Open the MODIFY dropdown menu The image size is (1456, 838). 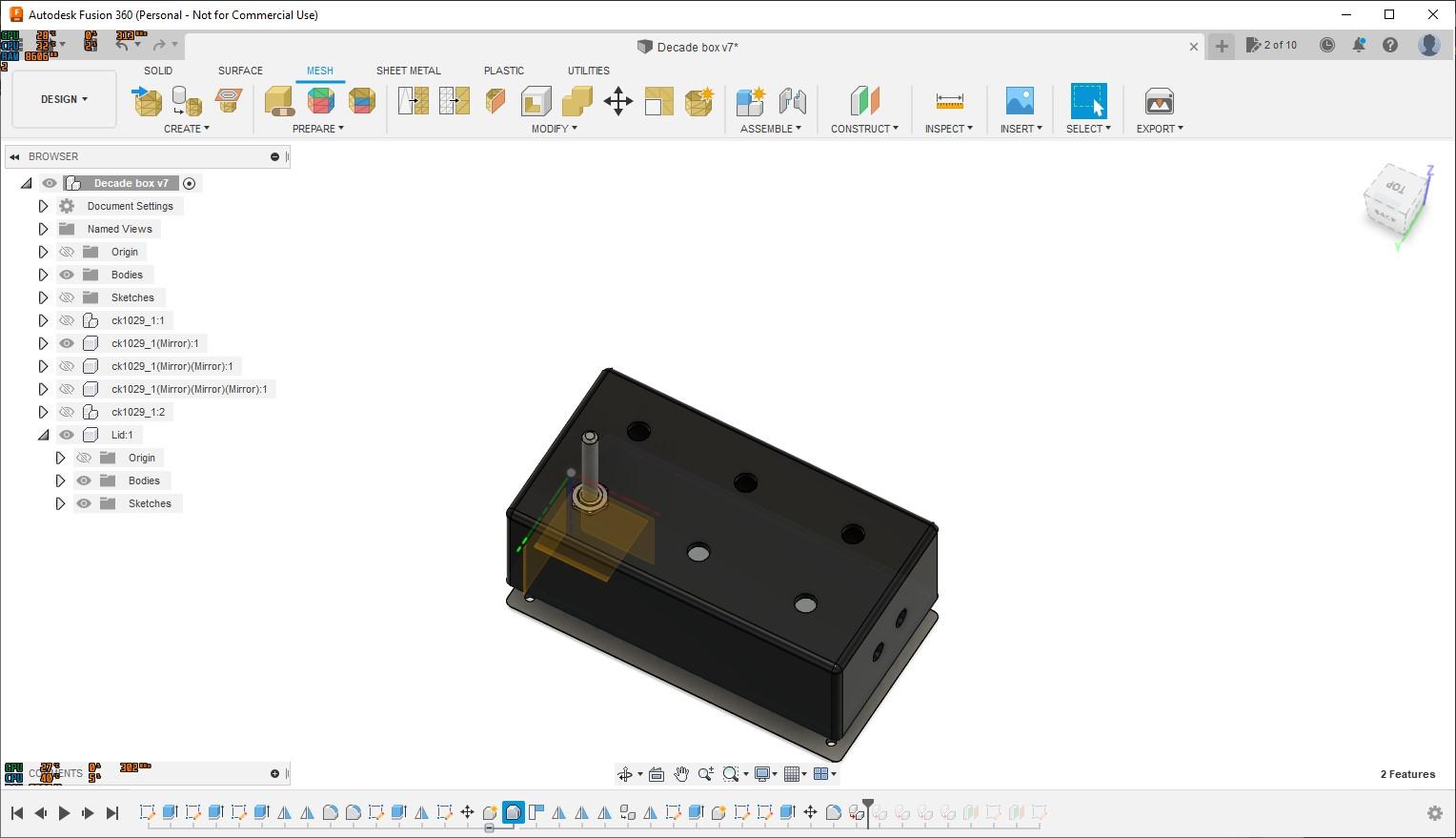[x=555, y=129]
